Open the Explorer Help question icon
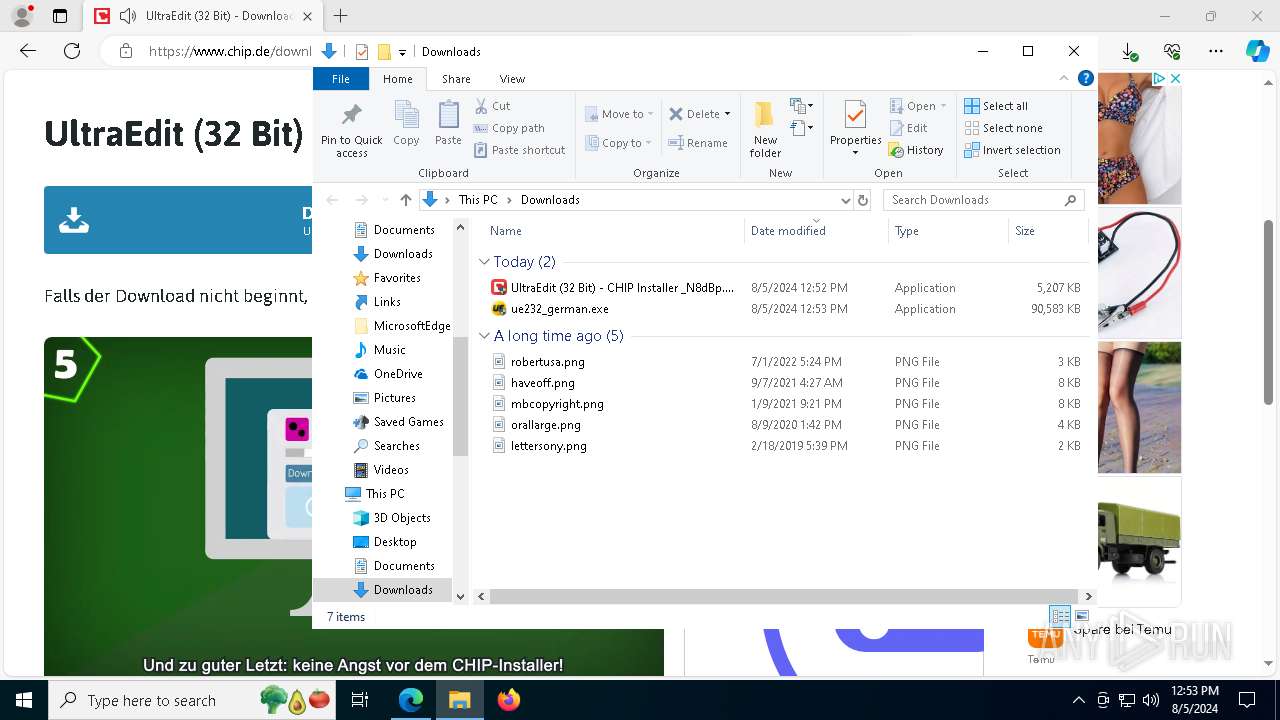 coord(1085,78)
